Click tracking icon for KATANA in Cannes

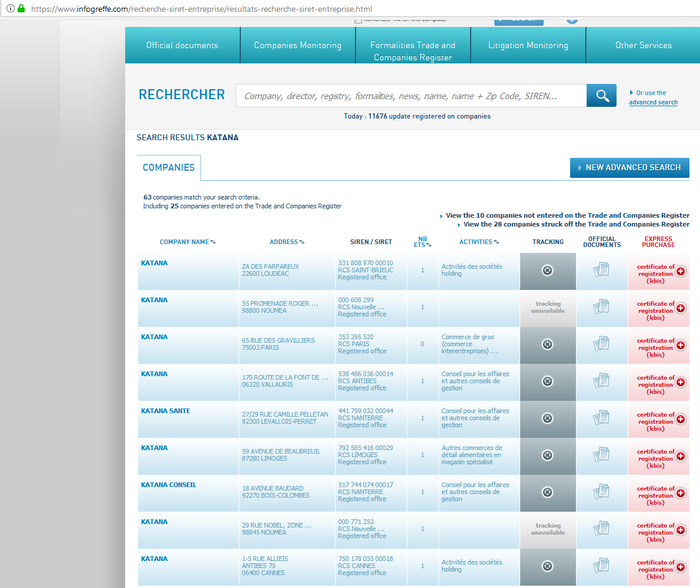tap(547, 565)
